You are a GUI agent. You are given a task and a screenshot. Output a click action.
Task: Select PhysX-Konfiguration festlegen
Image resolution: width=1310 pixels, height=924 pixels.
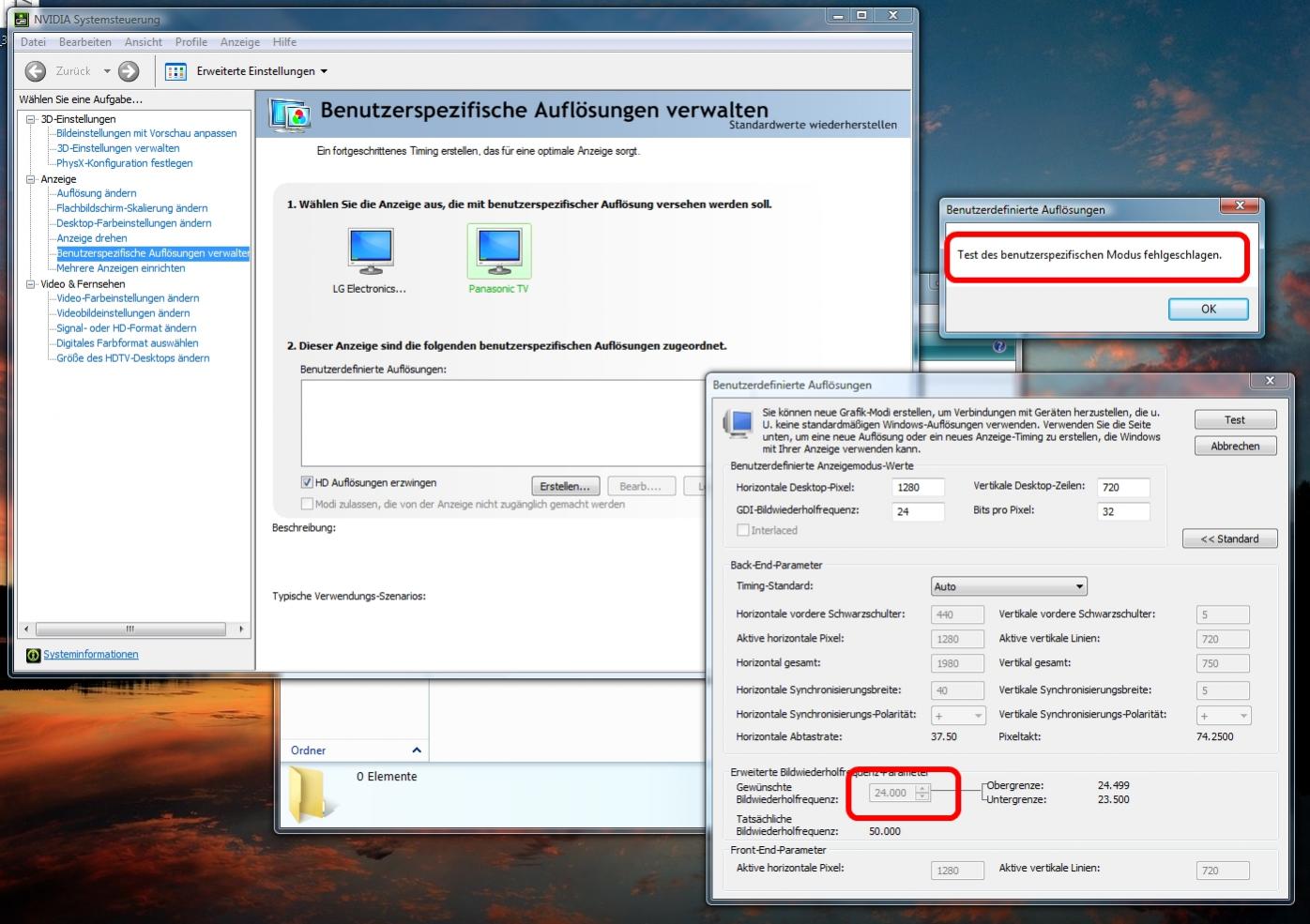125,163
